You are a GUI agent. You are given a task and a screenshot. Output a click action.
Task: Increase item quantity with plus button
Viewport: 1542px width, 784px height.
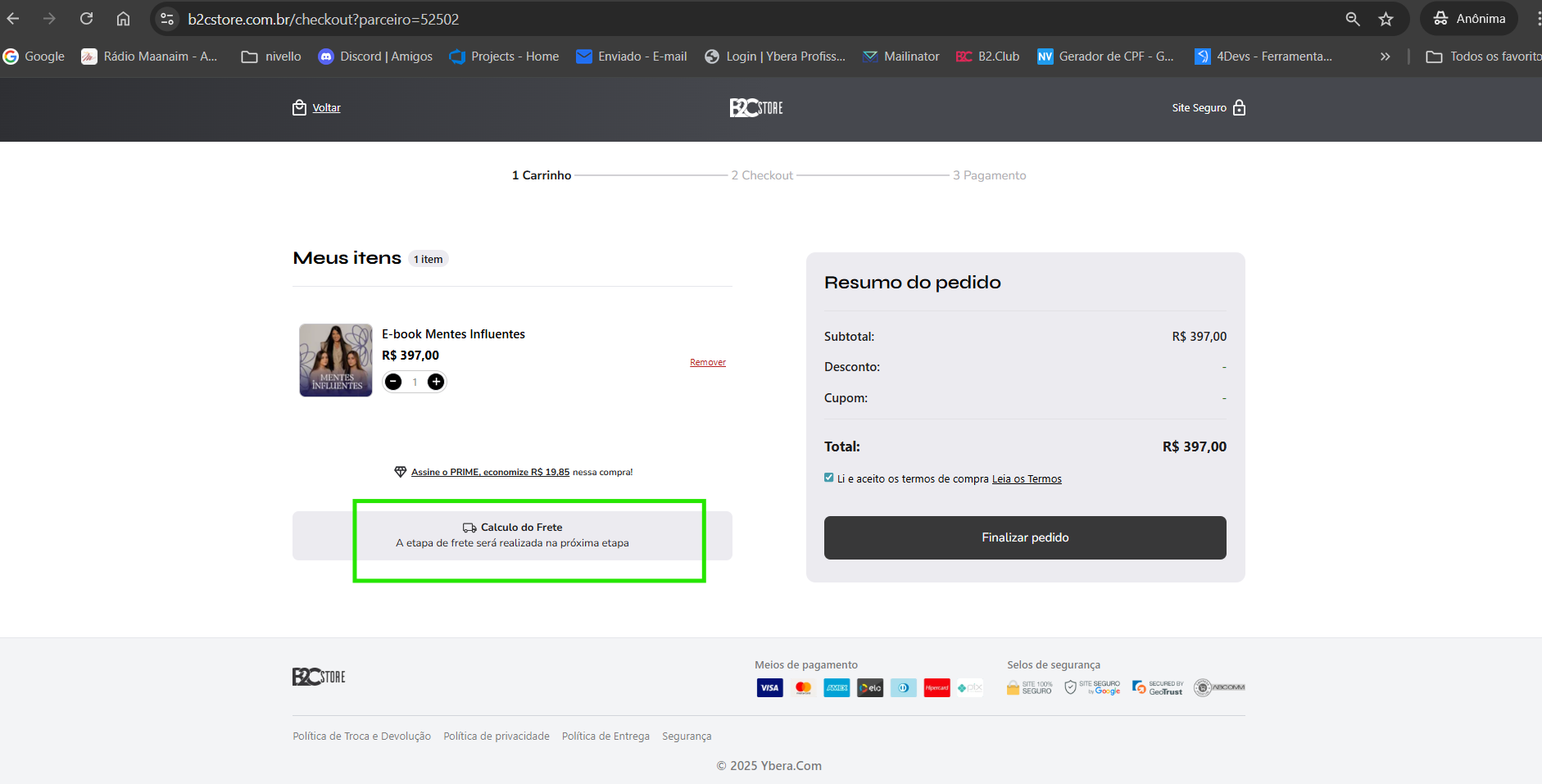click(x=436, y=382)
